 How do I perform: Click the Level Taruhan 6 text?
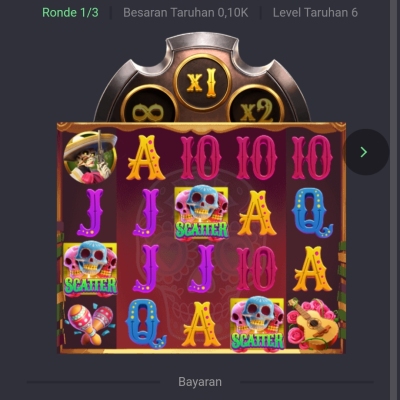pyautogui.click(x=315, y=13)
